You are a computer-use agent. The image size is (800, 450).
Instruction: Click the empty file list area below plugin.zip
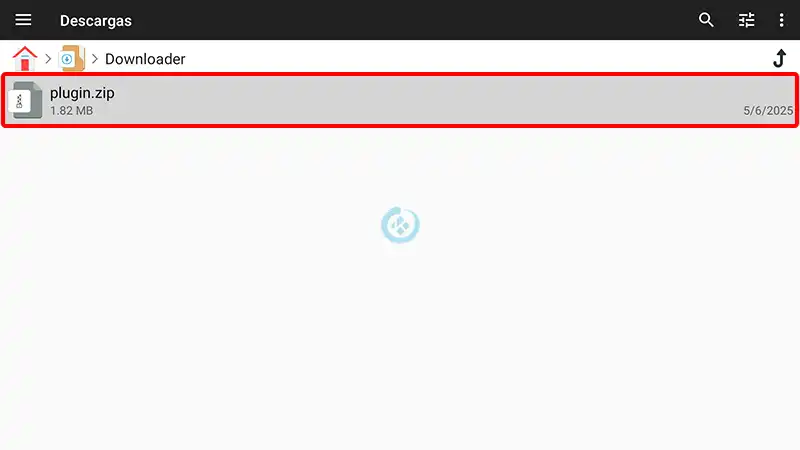(400, 332)
